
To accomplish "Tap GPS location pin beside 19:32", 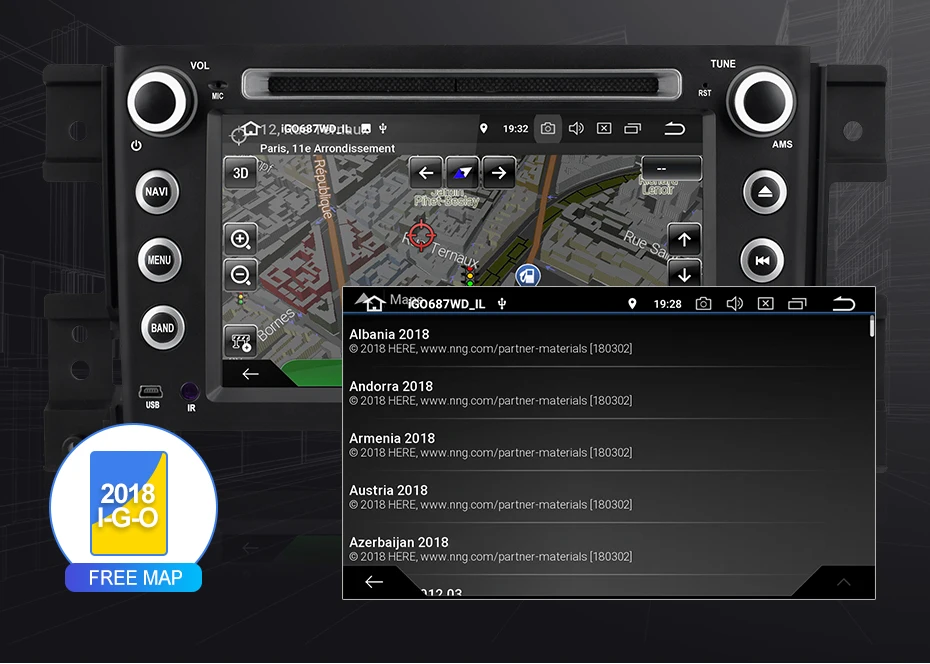I will (484, 129).
